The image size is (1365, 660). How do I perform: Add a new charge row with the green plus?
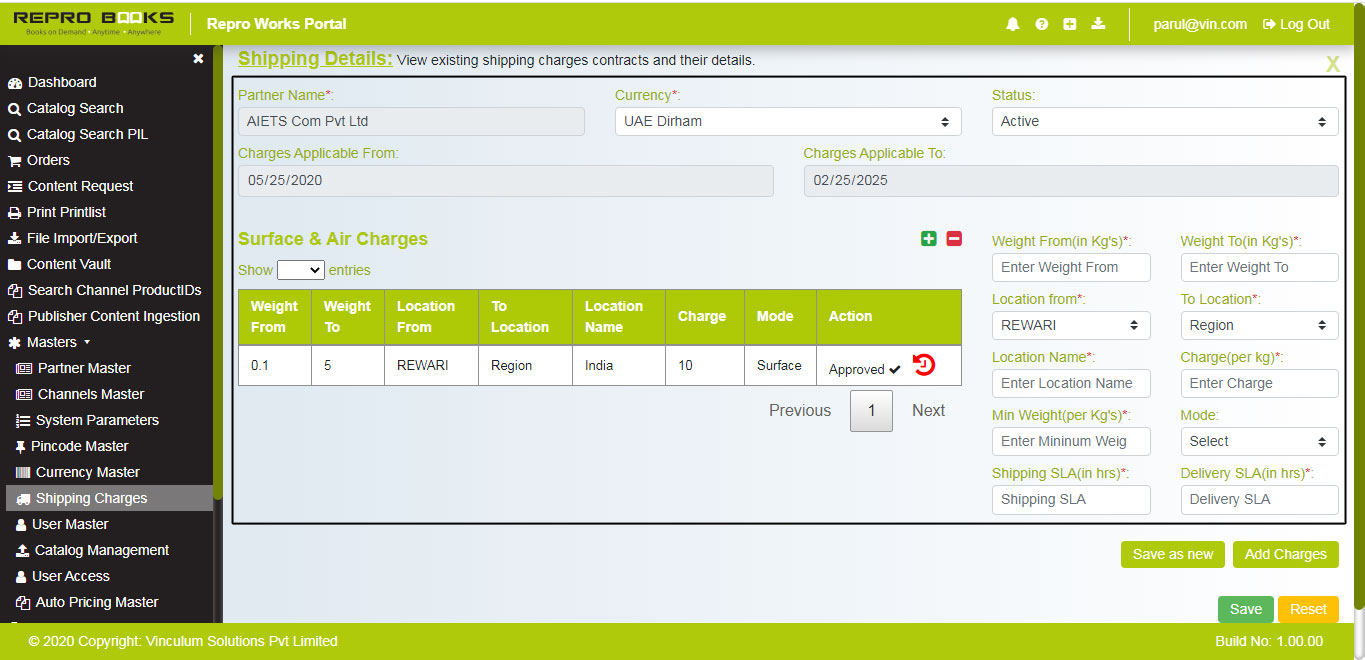(x=928, y=239)
